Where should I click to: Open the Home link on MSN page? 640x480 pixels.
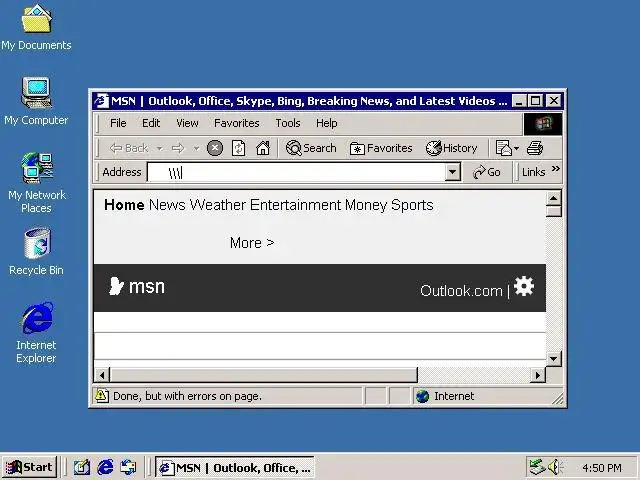[x=124, y=205]
